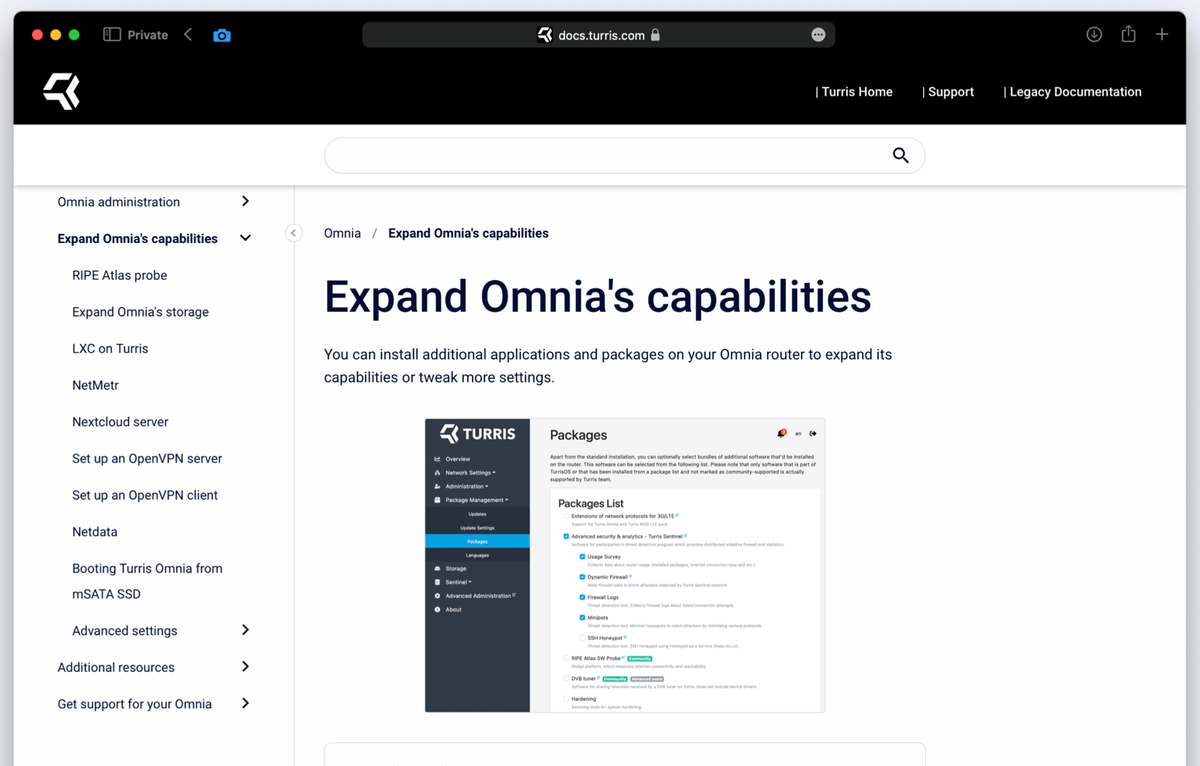Click the search magnifier icon
The height and width of the screenshot is (766, 1200).
click(900, 155)
